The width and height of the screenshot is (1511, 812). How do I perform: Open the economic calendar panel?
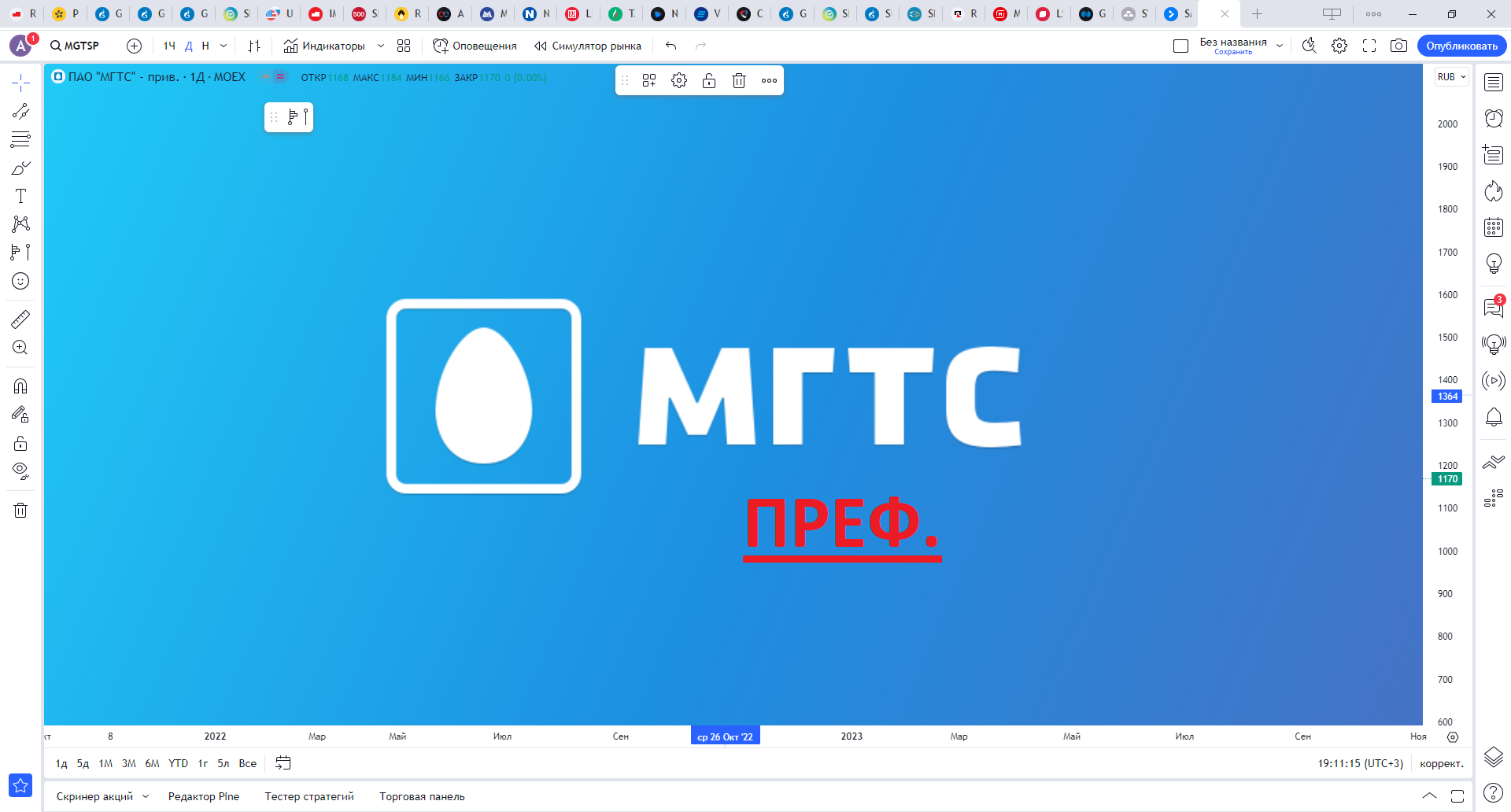point(1494,227)
